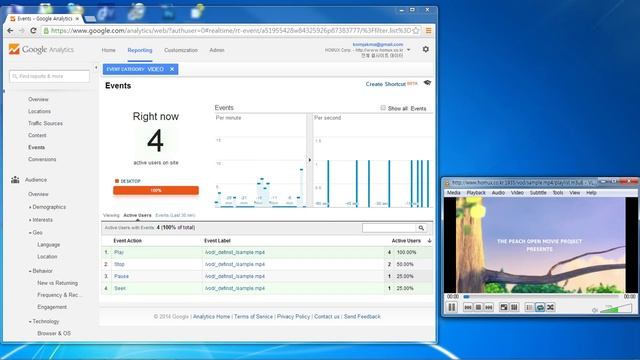Screen dimensions: 640x360
Task: Open VLC Tools menu
Action: click(558, 193)
